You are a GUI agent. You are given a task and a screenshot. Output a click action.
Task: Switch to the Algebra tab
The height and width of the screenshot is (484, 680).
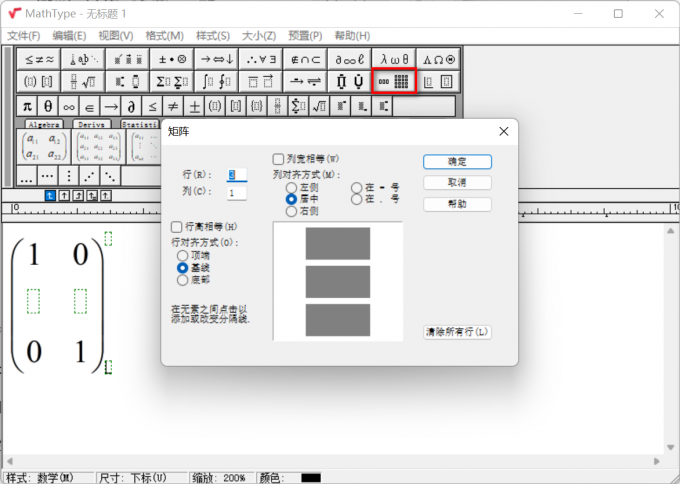44,124
